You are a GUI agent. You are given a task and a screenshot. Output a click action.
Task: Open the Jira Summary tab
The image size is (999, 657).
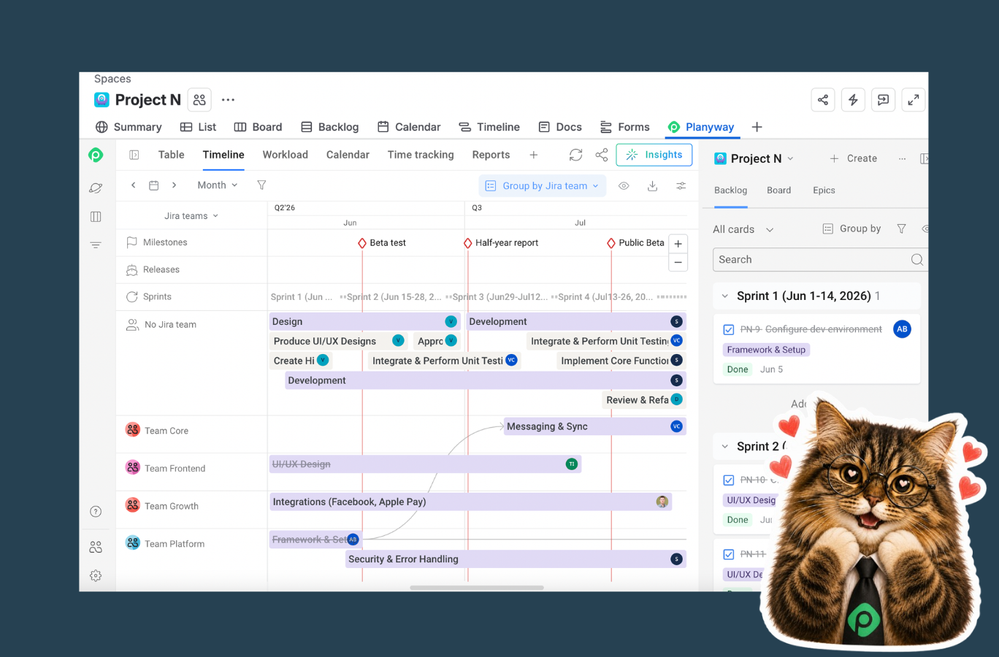click(128, 127)
